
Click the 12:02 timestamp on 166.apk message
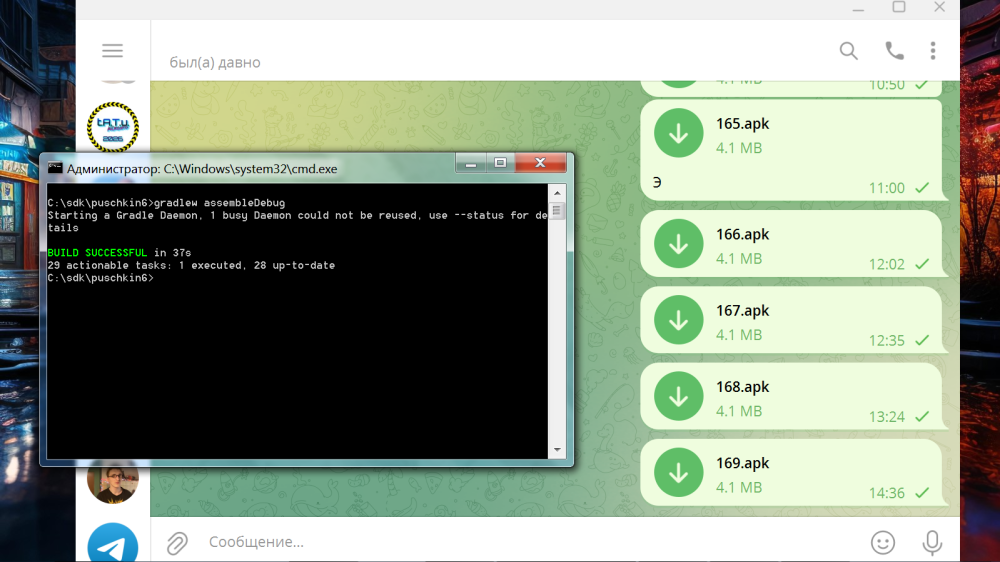click(x=886, y=264)
